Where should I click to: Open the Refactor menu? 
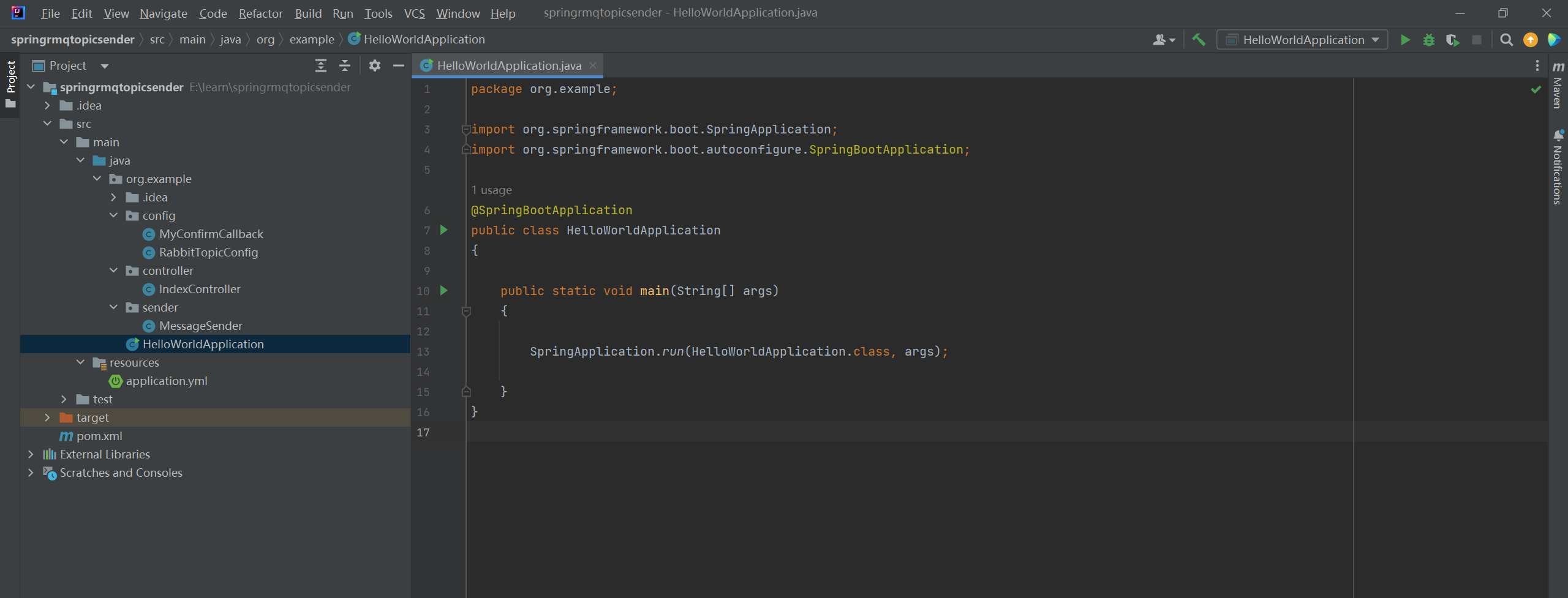coord(260,13)
